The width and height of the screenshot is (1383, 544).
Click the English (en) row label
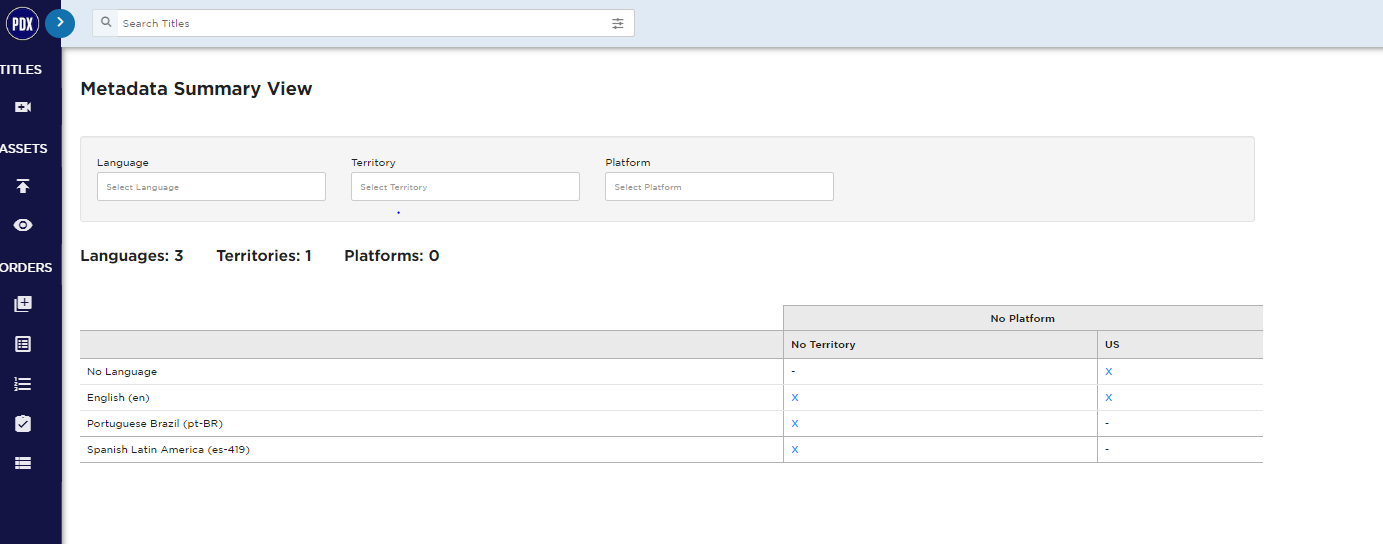click(118, 398)
